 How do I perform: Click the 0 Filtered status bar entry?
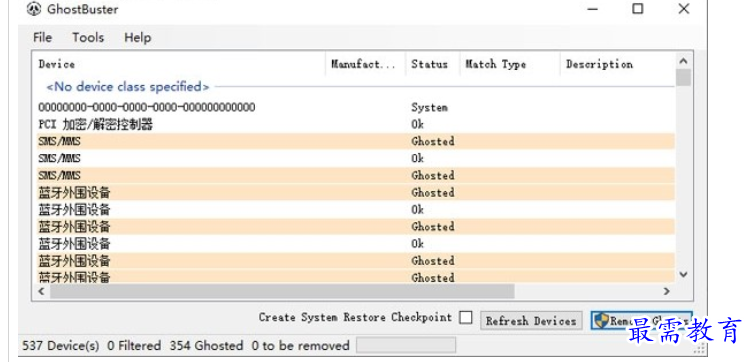point(134,346)
